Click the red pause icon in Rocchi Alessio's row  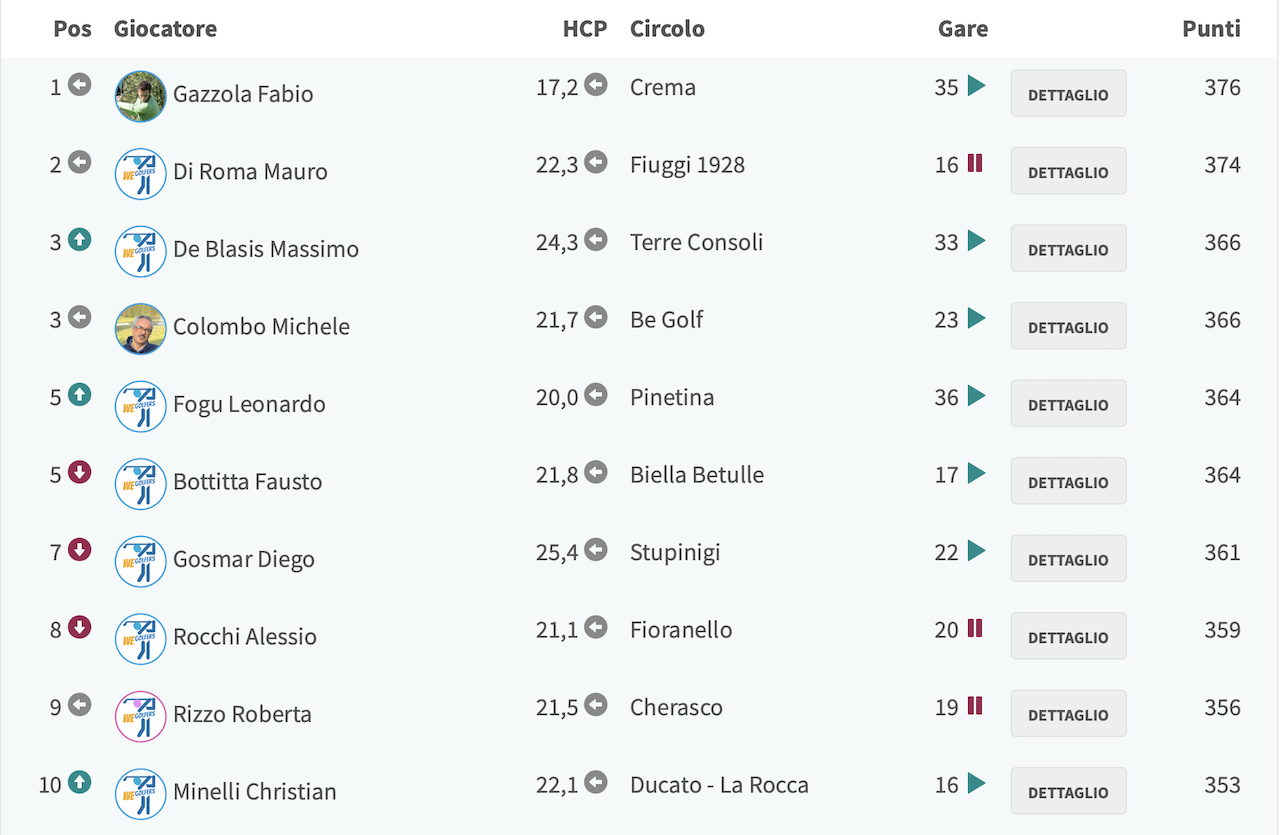pos(975,628)
